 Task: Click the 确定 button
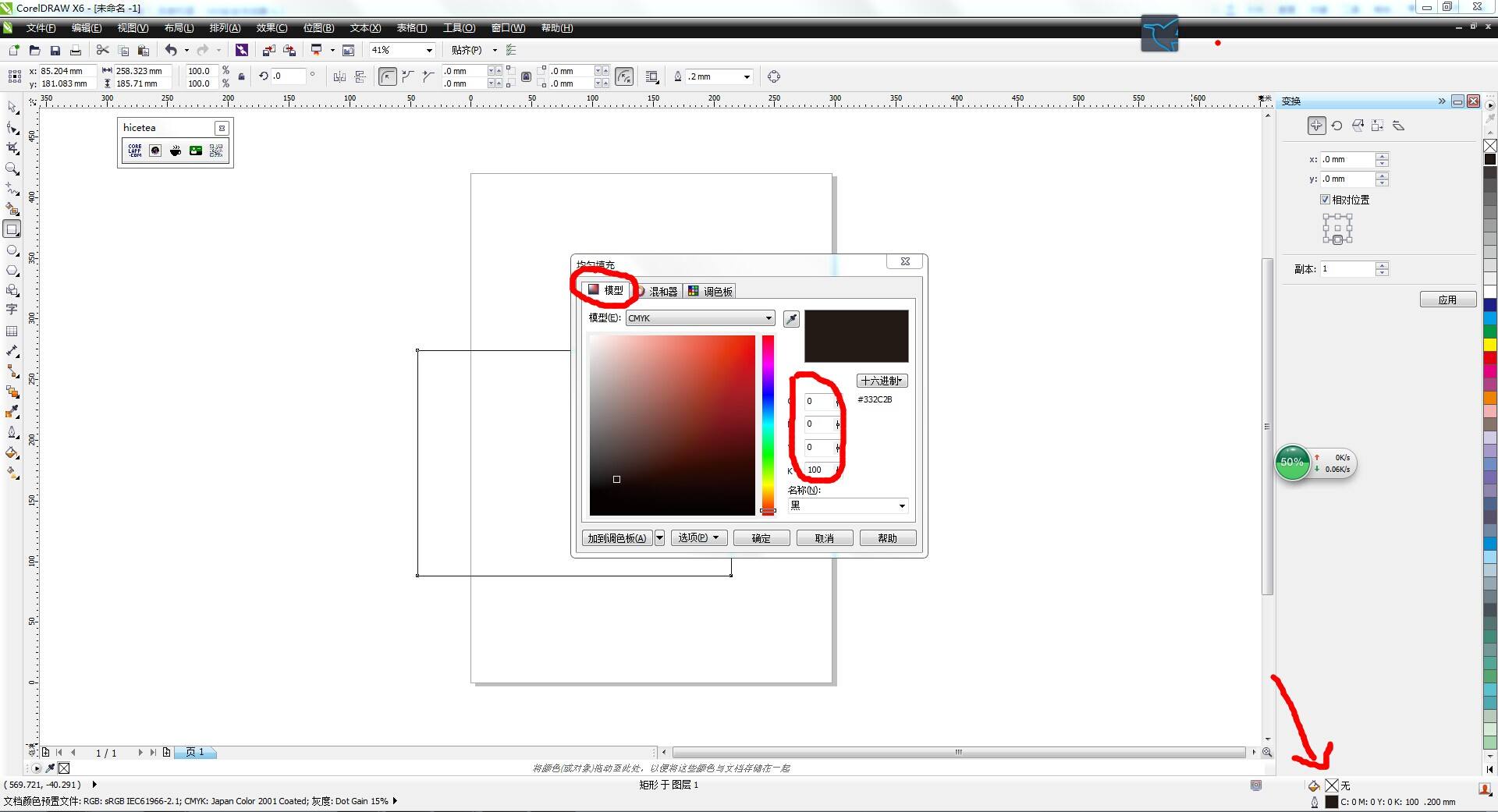[761, 538]
